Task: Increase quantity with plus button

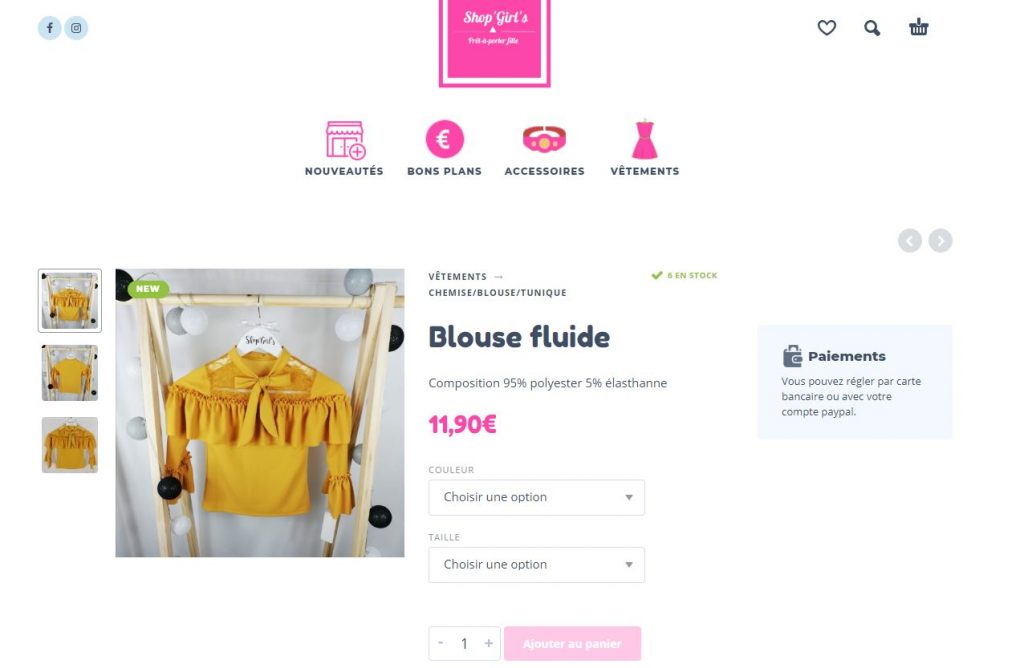Action: [x=488, y=643]
